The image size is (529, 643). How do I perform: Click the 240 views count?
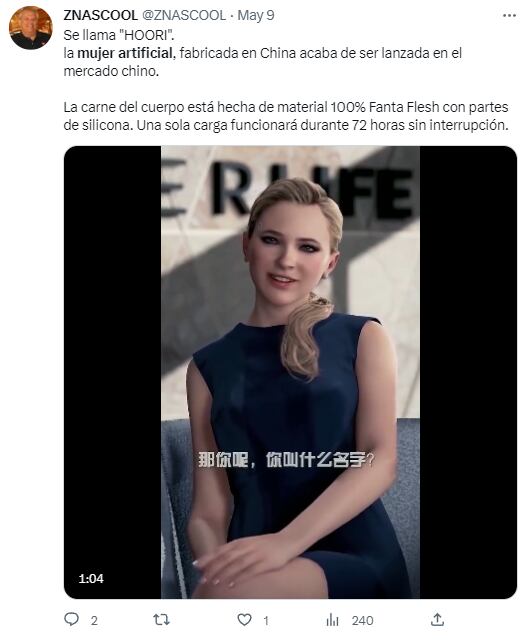click(x=363, y=620)
